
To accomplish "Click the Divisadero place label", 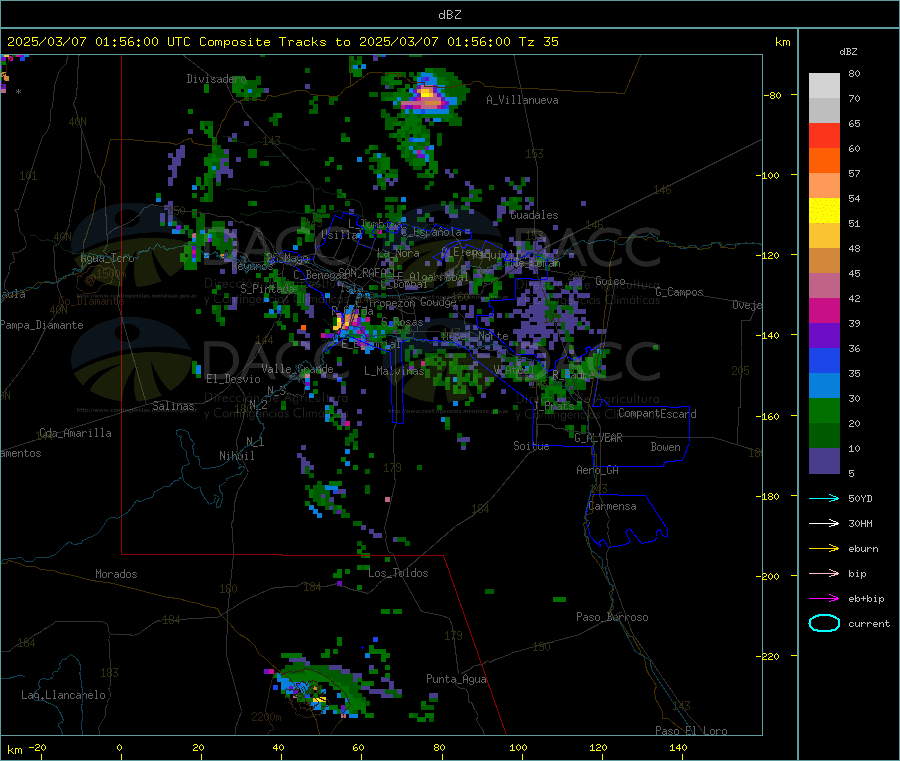I will 216,79.
